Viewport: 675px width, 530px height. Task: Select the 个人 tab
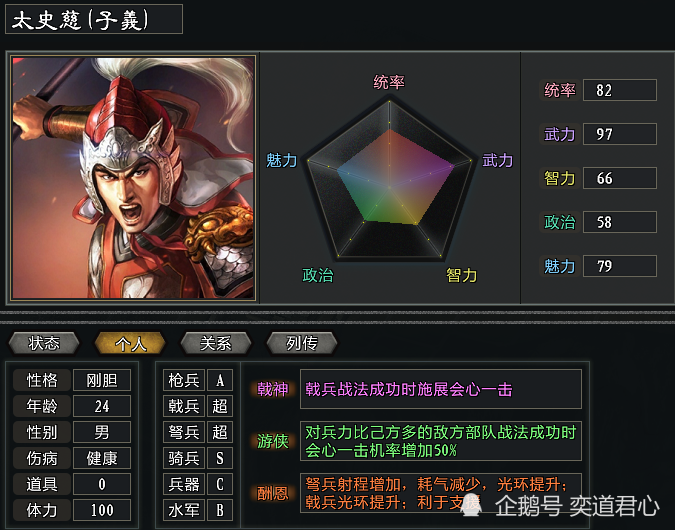(130, 343)
